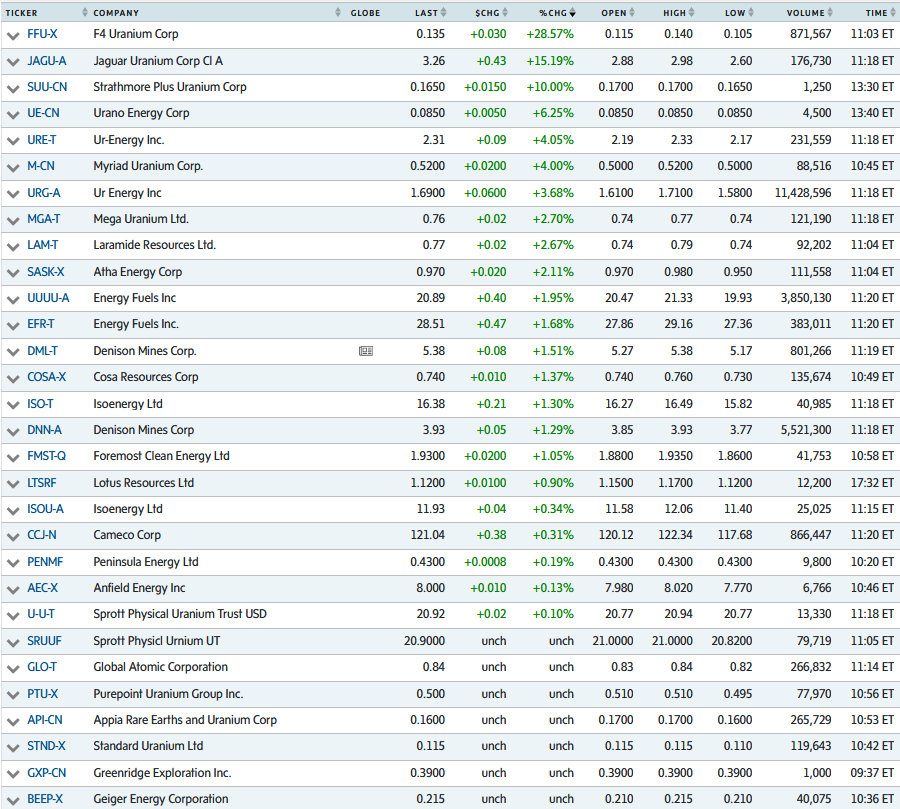Sort by Volume column arrows

coord(830,13)
